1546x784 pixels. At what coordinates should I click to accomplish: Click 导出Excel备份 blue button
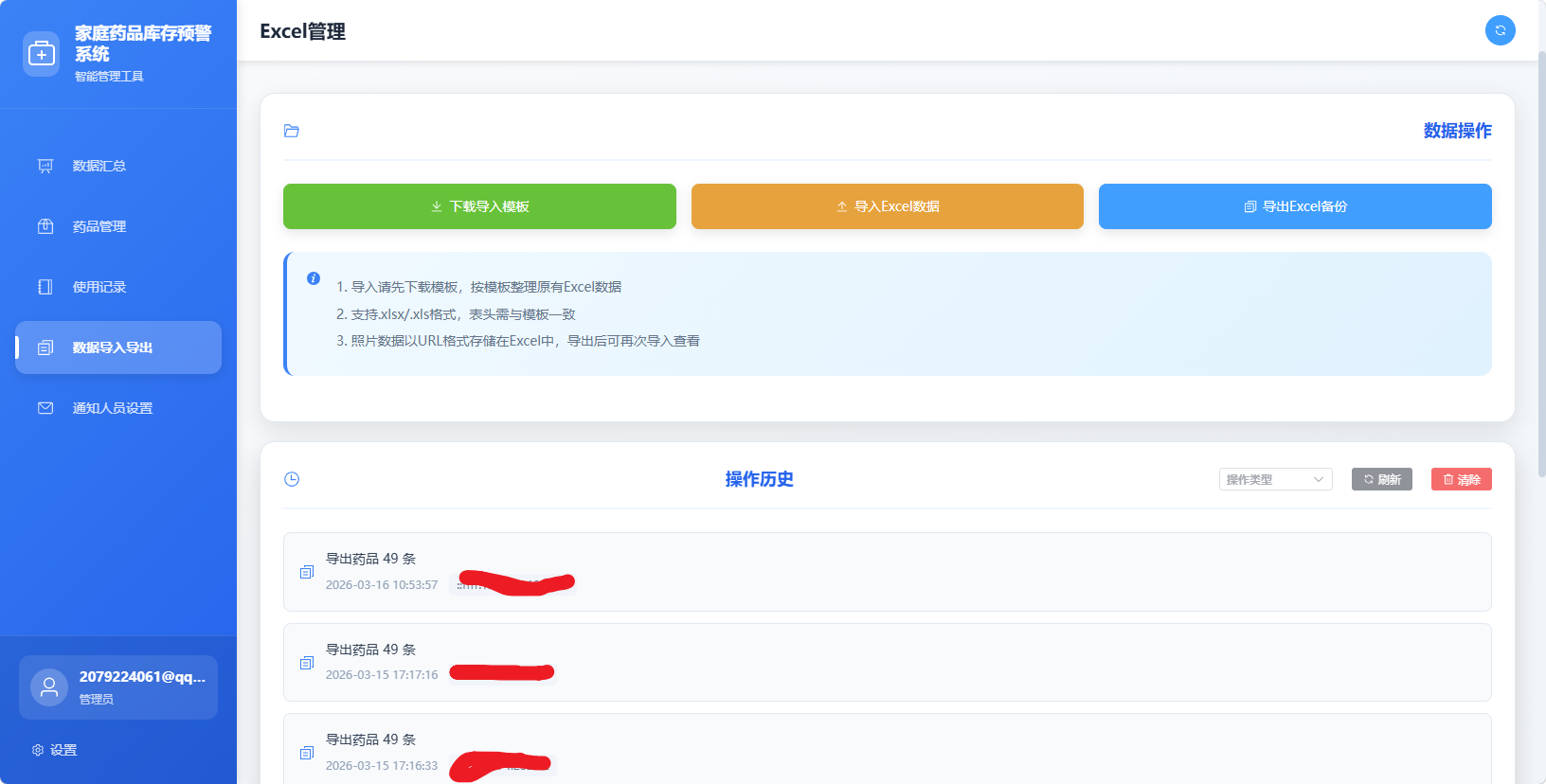(x=1295, y=206)
